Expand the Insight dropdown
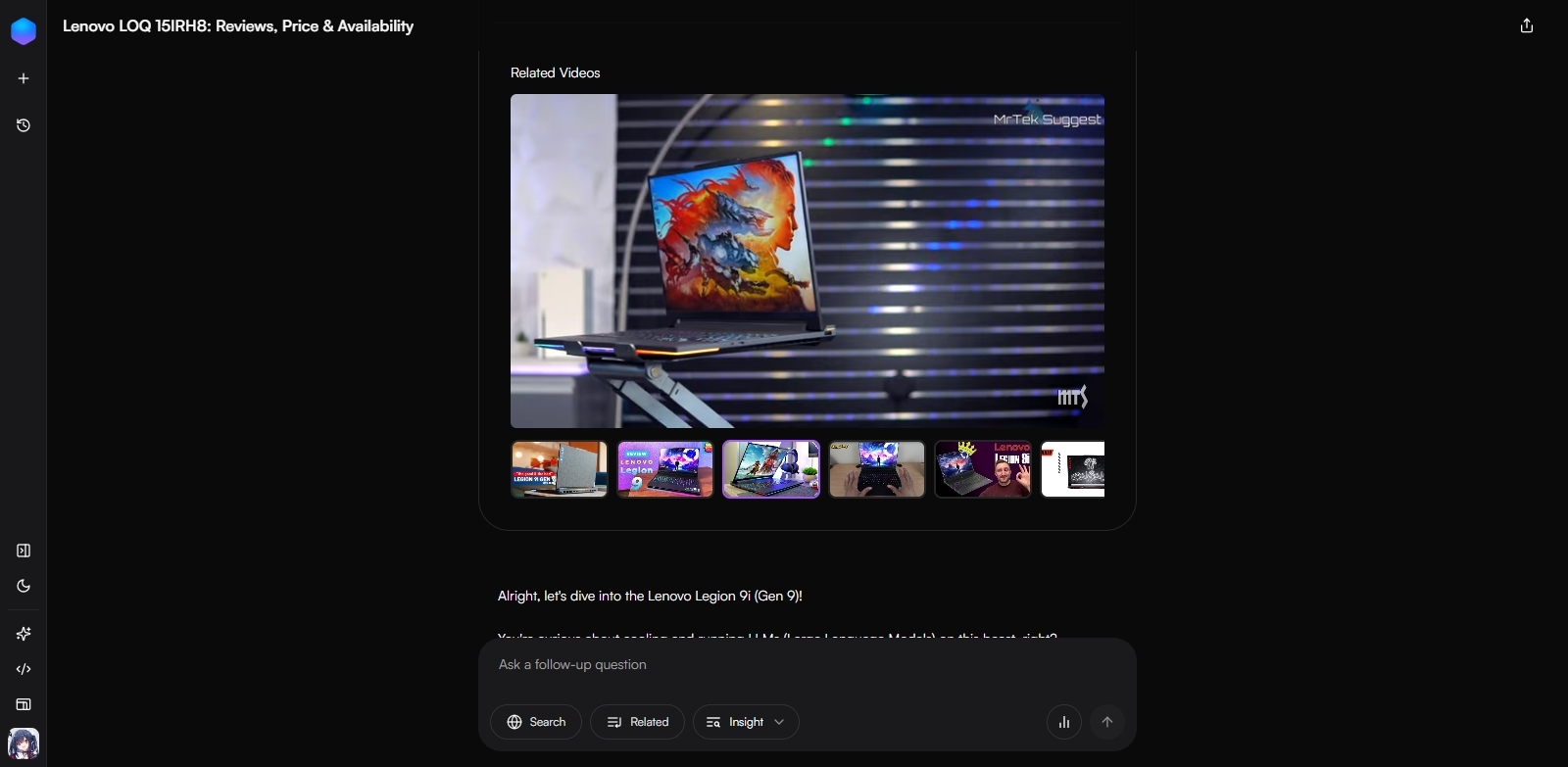This screenshot has height=767, width=1568. coord(746,722)
